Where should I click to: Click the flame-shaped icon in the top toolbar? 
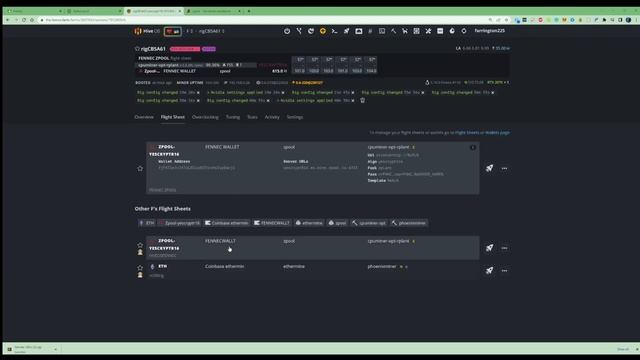pyautogui.click(x=452, y=31)
